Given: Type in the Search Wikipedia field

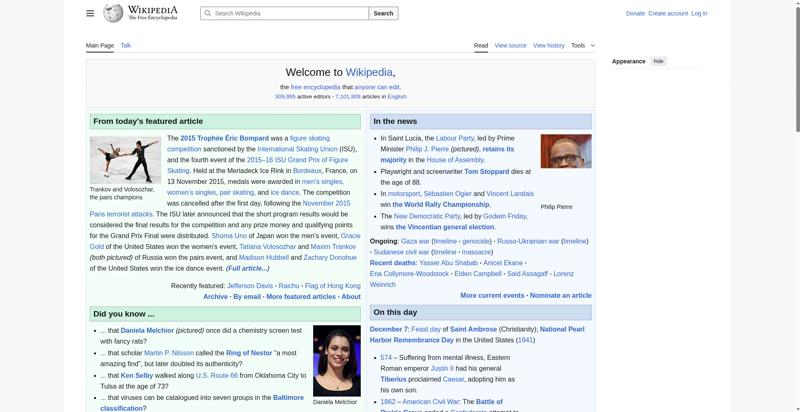Looking at the screenshot, I should pos(290,13).
